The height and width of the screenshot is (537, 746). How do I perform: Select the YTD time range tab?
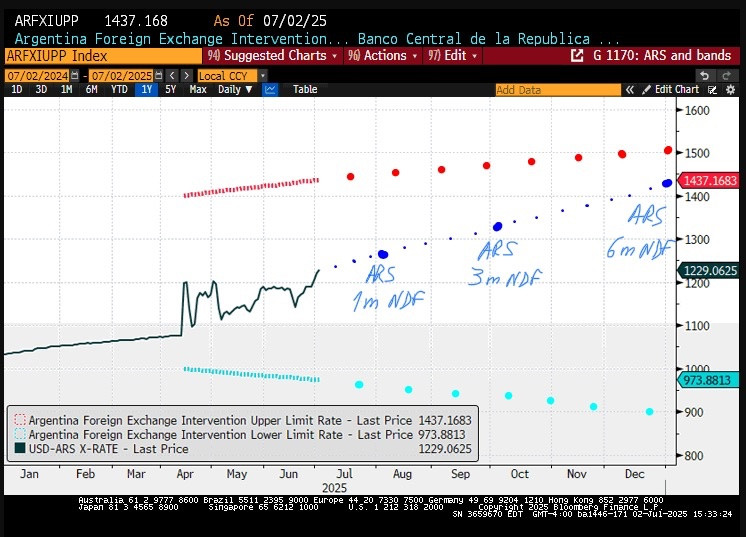click(119, 89)
